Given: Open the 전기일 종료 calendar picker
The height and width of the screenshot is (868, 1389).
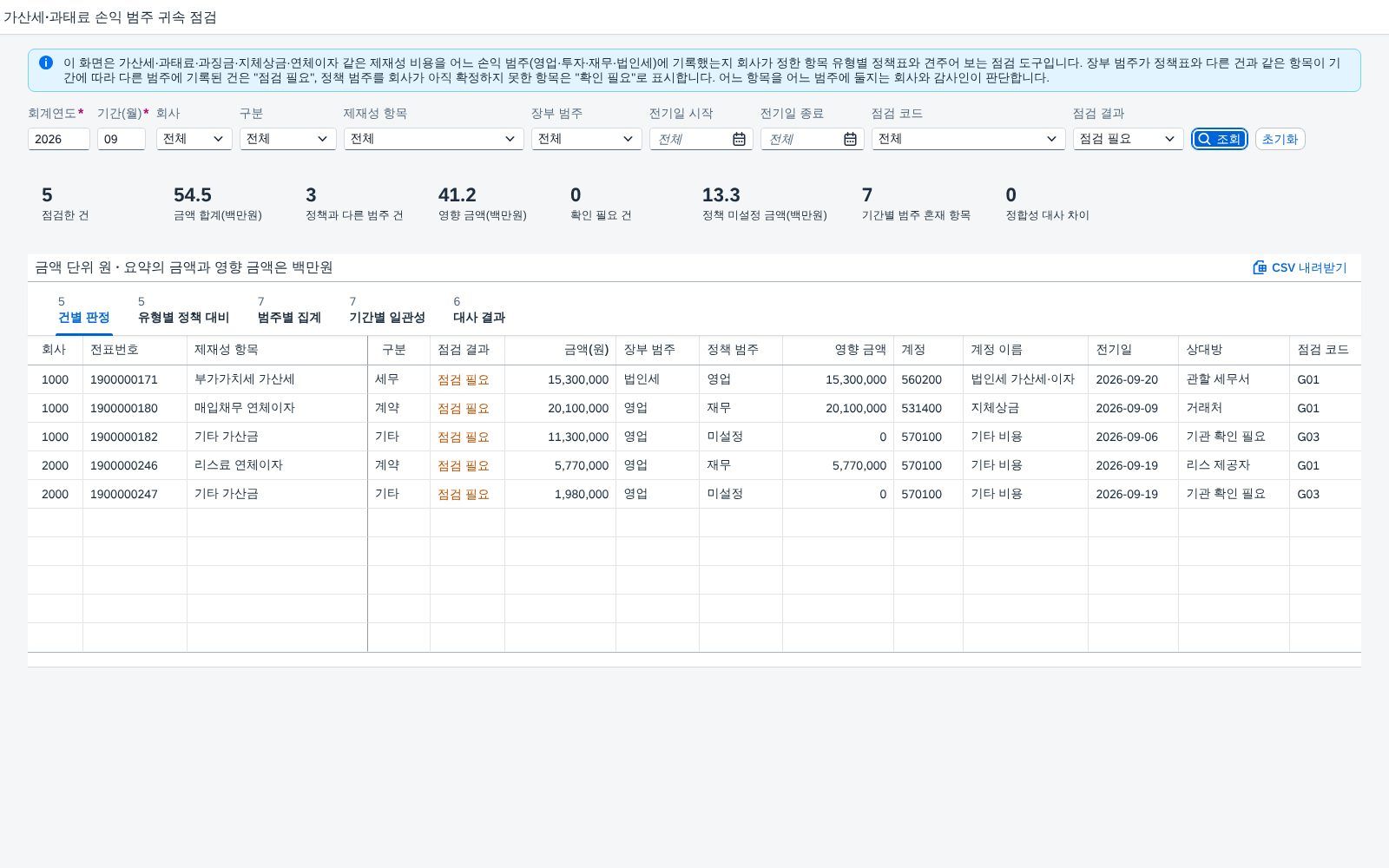Looking at the screenshot, I should (x=850, y=139).
